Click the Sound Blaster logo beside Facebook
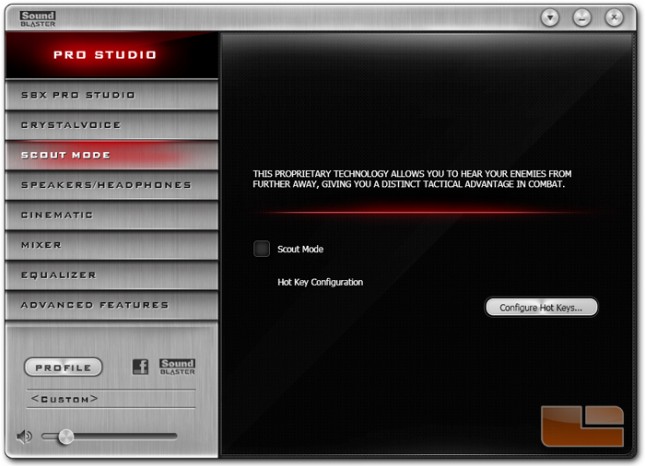The image size is (645, 466). coord(177,366)
